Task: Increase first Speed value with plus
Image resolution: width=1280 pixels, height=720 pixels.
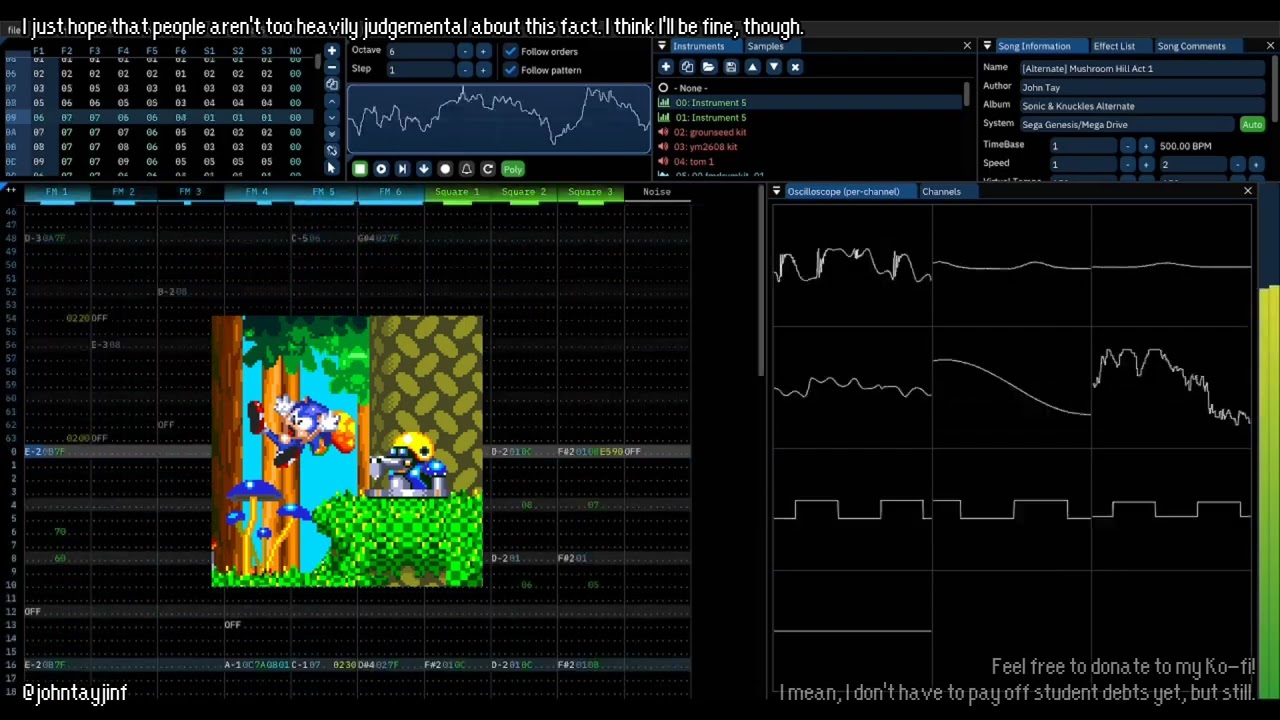Action: click(x=1145, y=165)
